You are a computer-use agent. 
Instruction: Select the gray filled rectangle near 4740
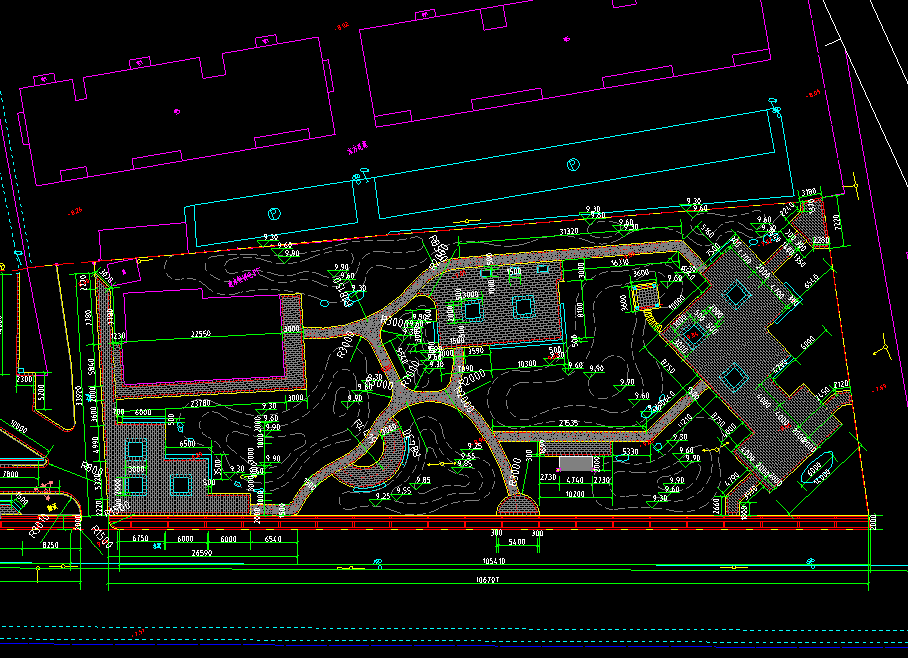(574, 464)
